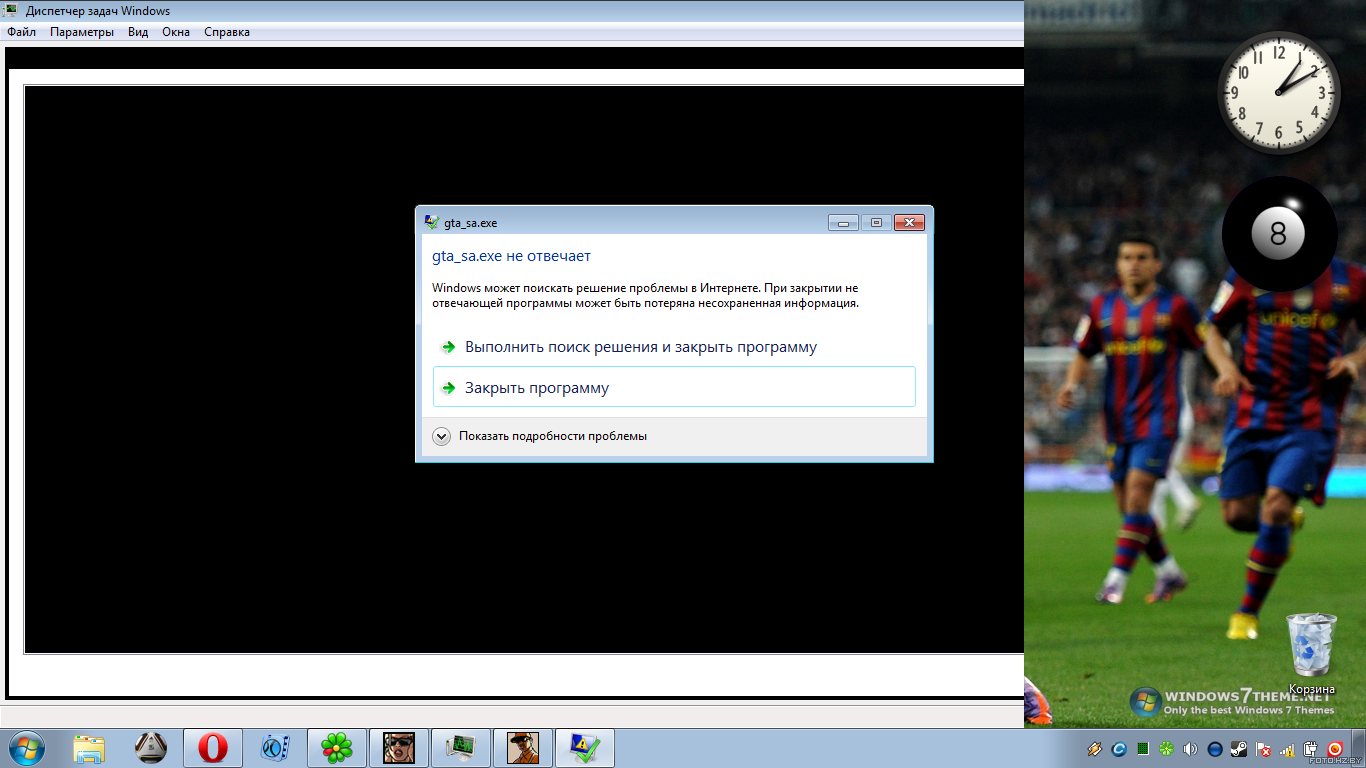This screenshot has width=1366, height=768.
Task: Open the blue film-strip media icon
Action: (x=275, y=748)
